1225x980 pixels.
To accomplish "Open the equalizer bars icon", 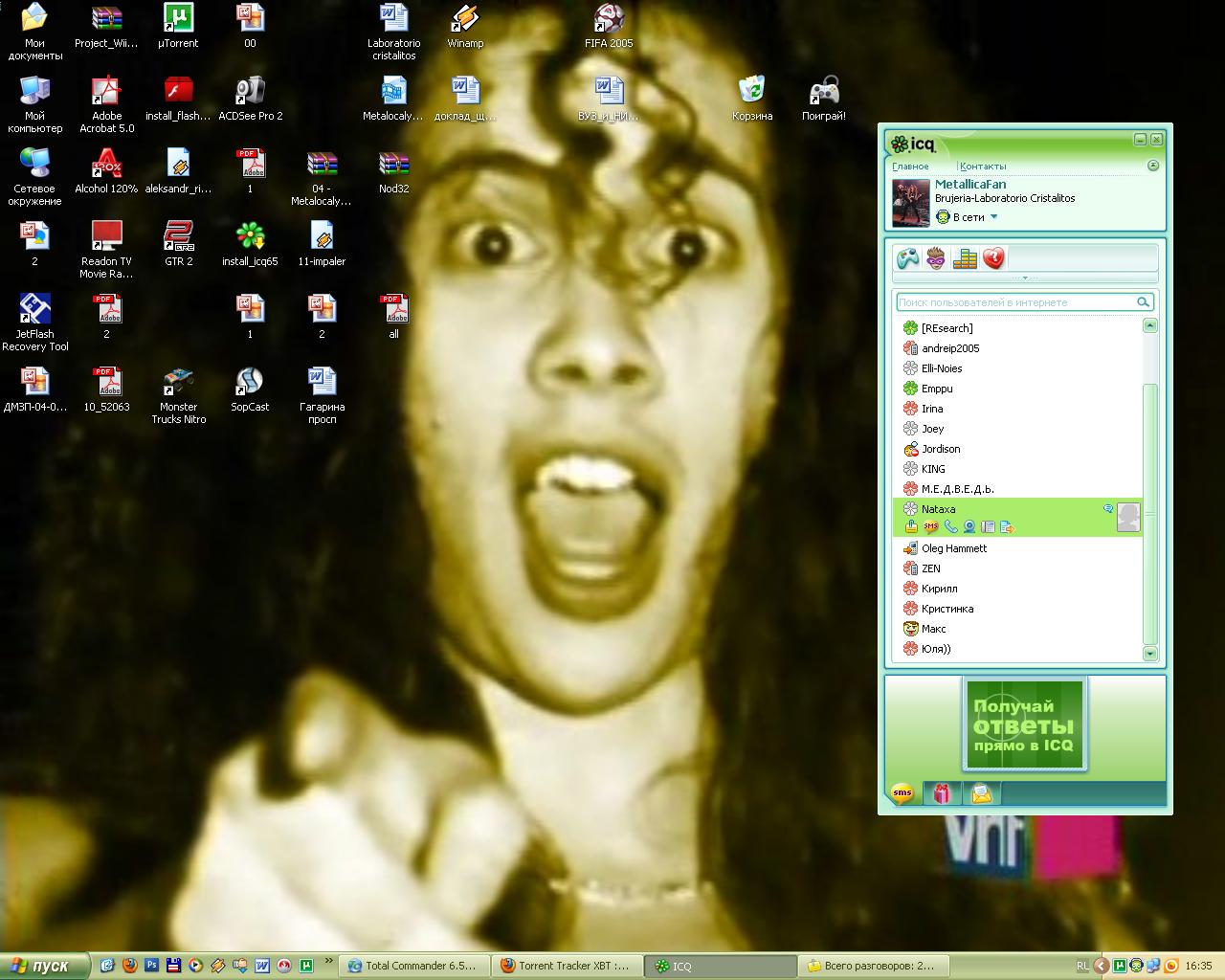I will point(965,258).
